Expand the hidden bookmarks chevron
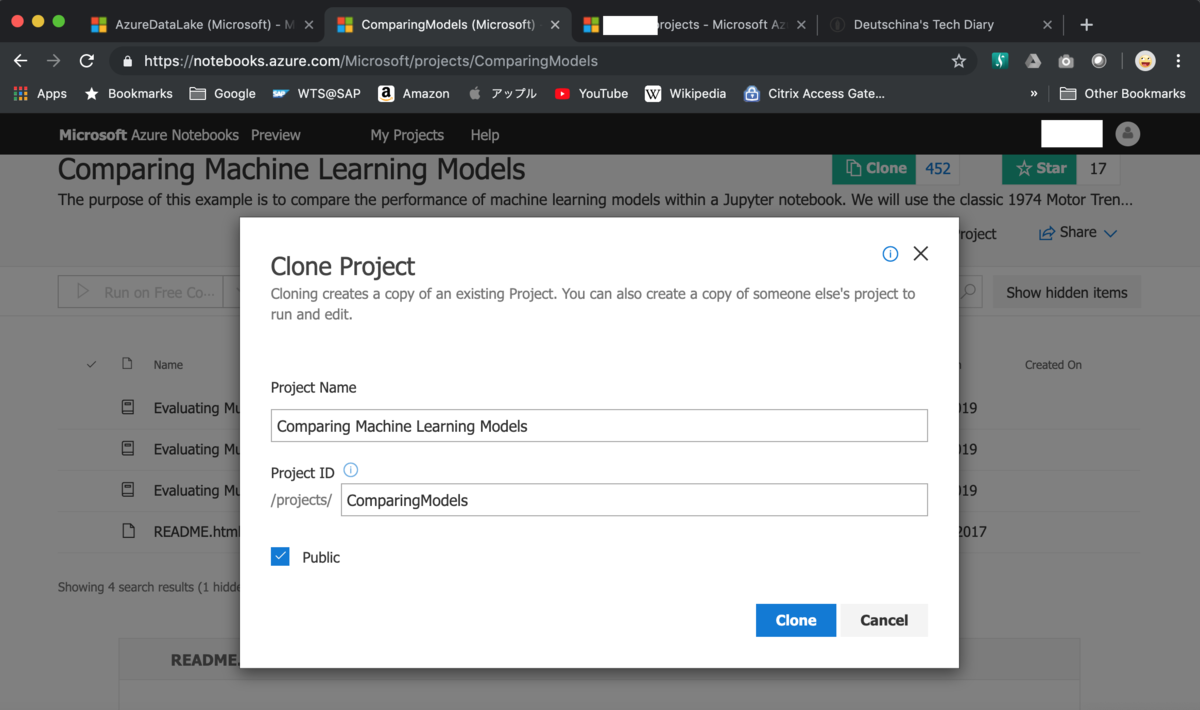Screen dimensions: 1200x710 [x=1033, y=93]
